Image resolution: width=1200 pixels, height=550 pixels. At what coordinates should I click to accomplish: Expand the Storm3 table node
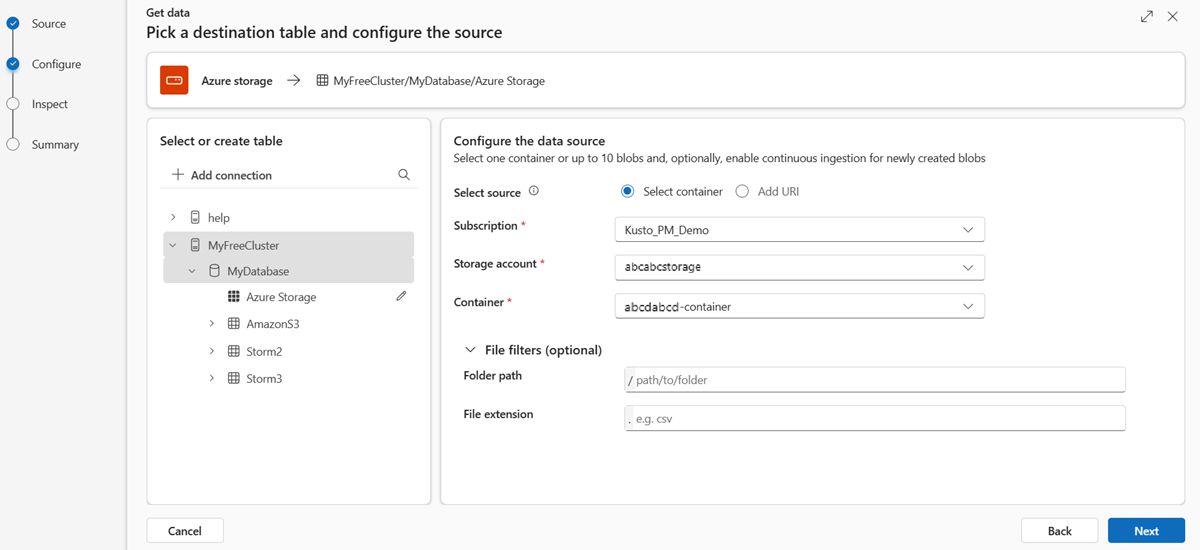[x=211, y=378]
